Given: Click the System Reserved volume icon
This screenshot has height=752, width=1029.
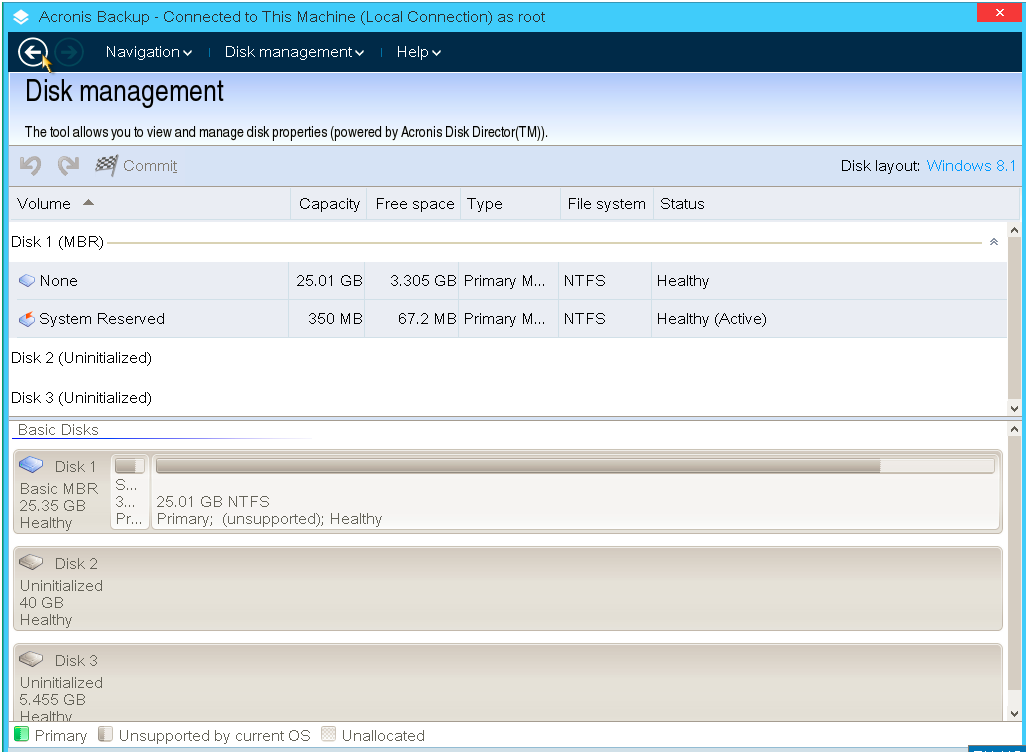Looking at the screenshot, I should tap(27, 319).
